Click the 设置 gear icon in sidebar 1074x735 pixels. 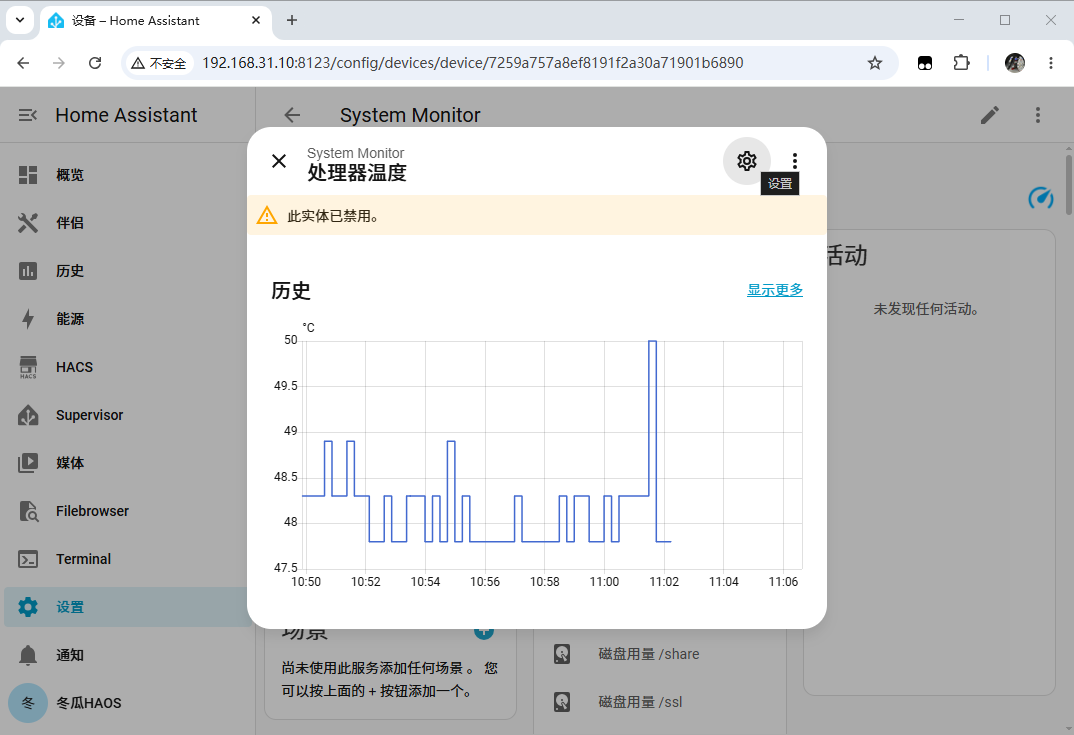coord(28,607)
